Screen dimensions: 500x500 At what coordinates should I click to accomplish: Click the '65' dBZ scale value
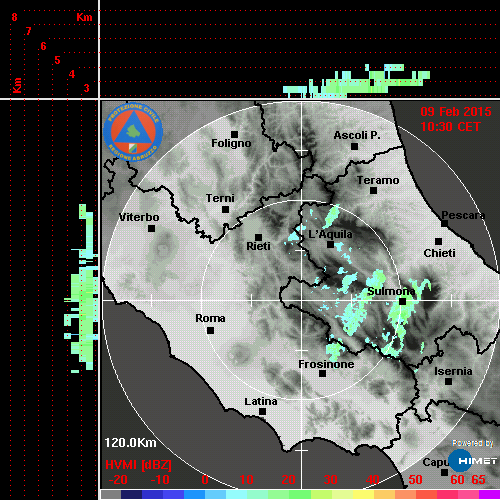(x=478, y=480)
